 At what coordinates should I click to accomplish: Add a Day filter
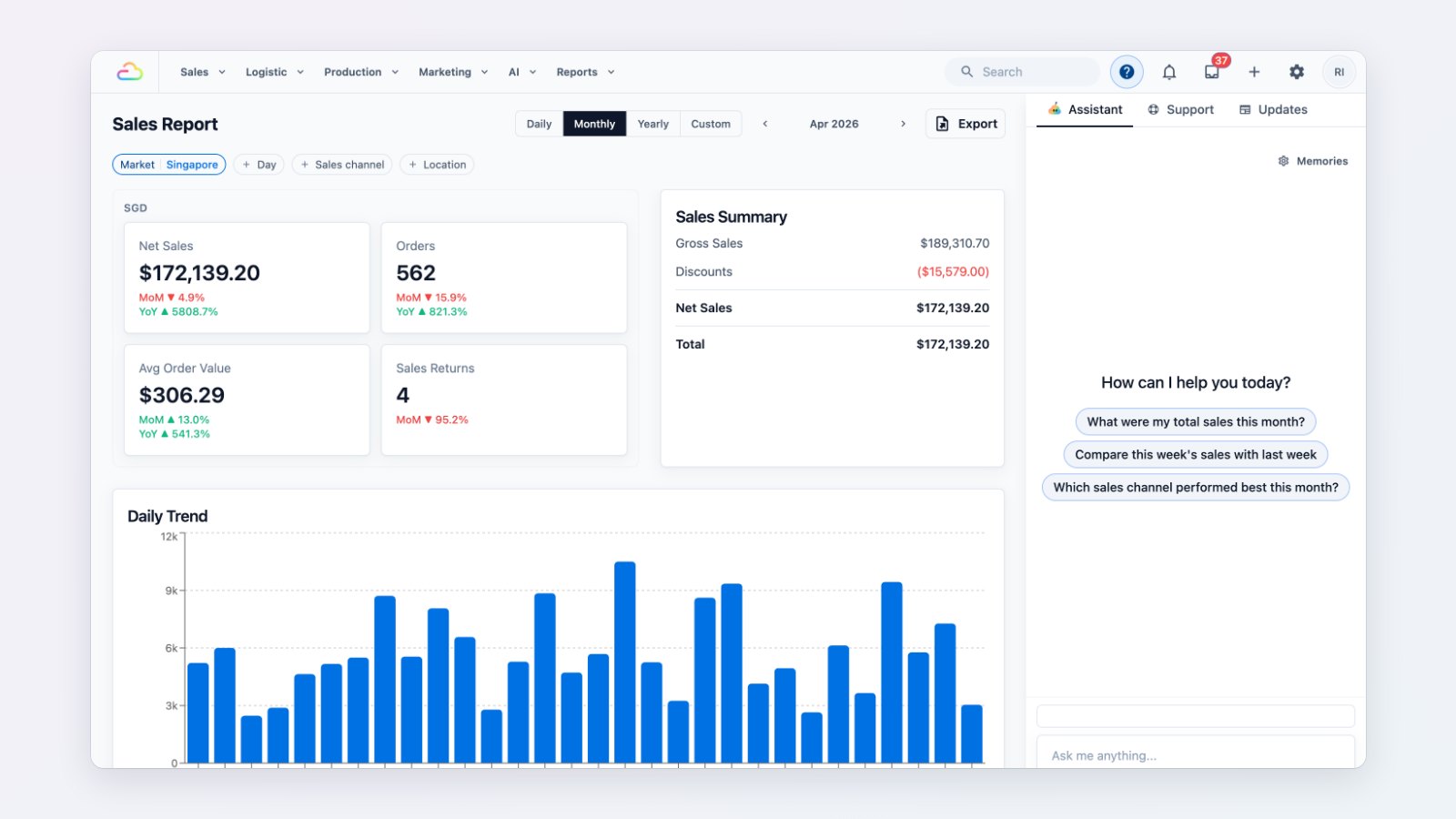[x=259, y=165]
